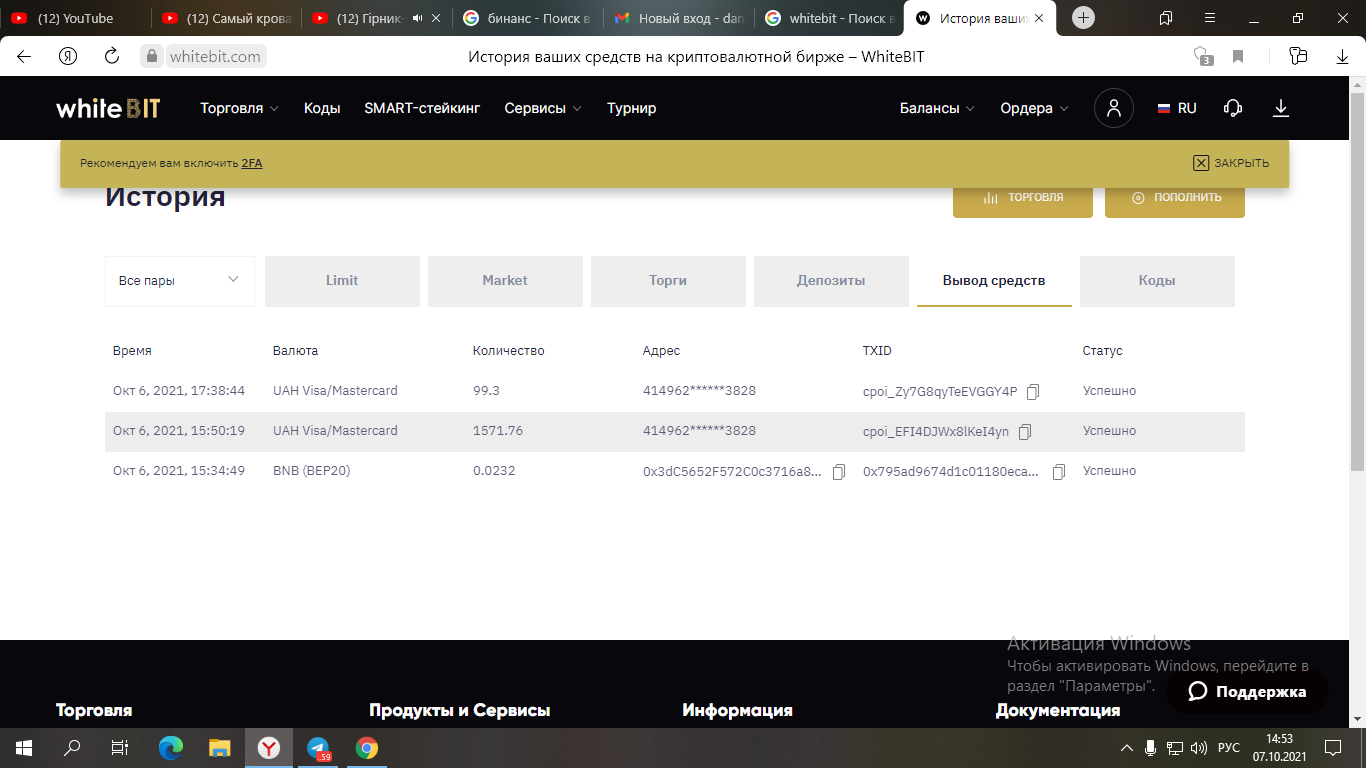Click the browser bookmark icon

[x=1238, y=57]
